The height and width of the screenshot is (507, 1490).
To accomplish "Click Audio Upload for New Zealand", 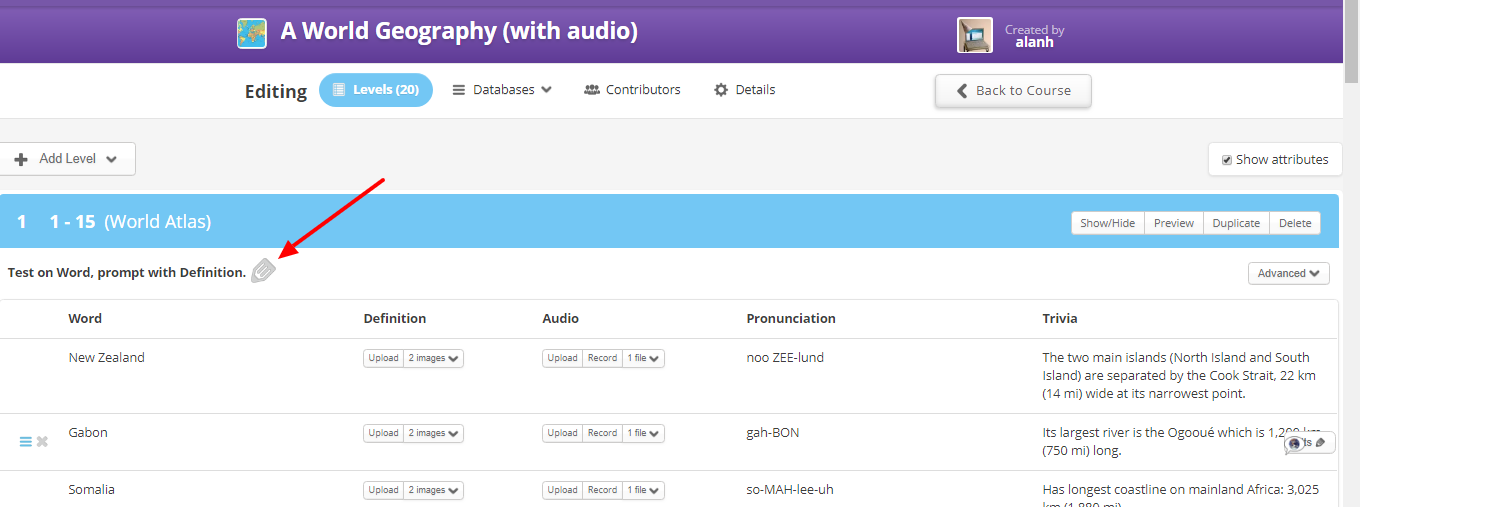I will click(562, 358).
